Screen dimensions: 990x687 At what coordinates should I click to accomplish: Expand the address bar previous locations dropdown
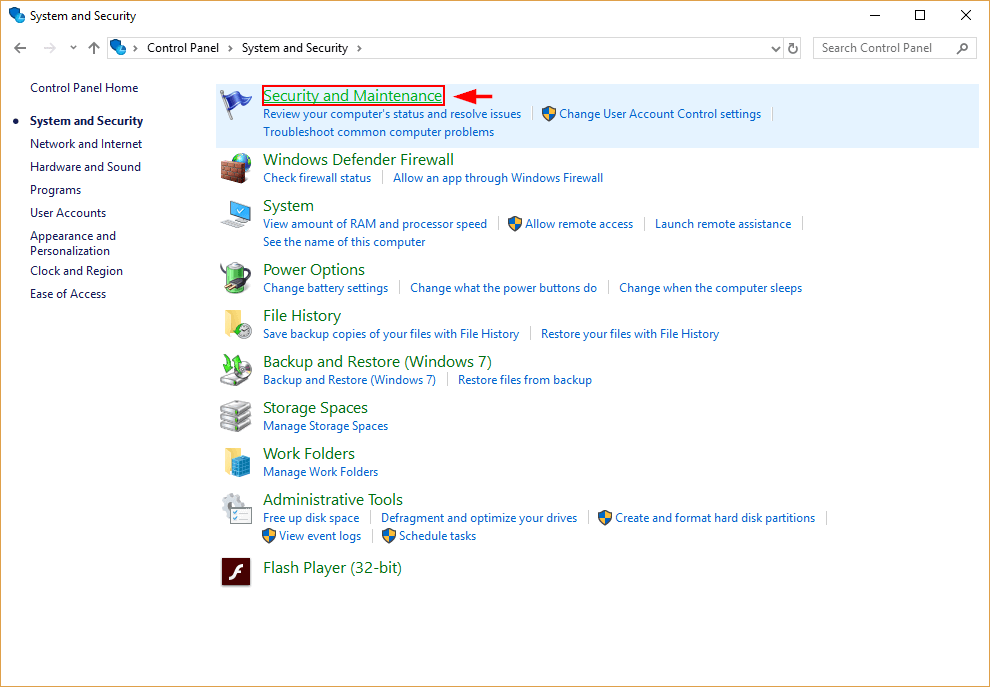[776, 48]
